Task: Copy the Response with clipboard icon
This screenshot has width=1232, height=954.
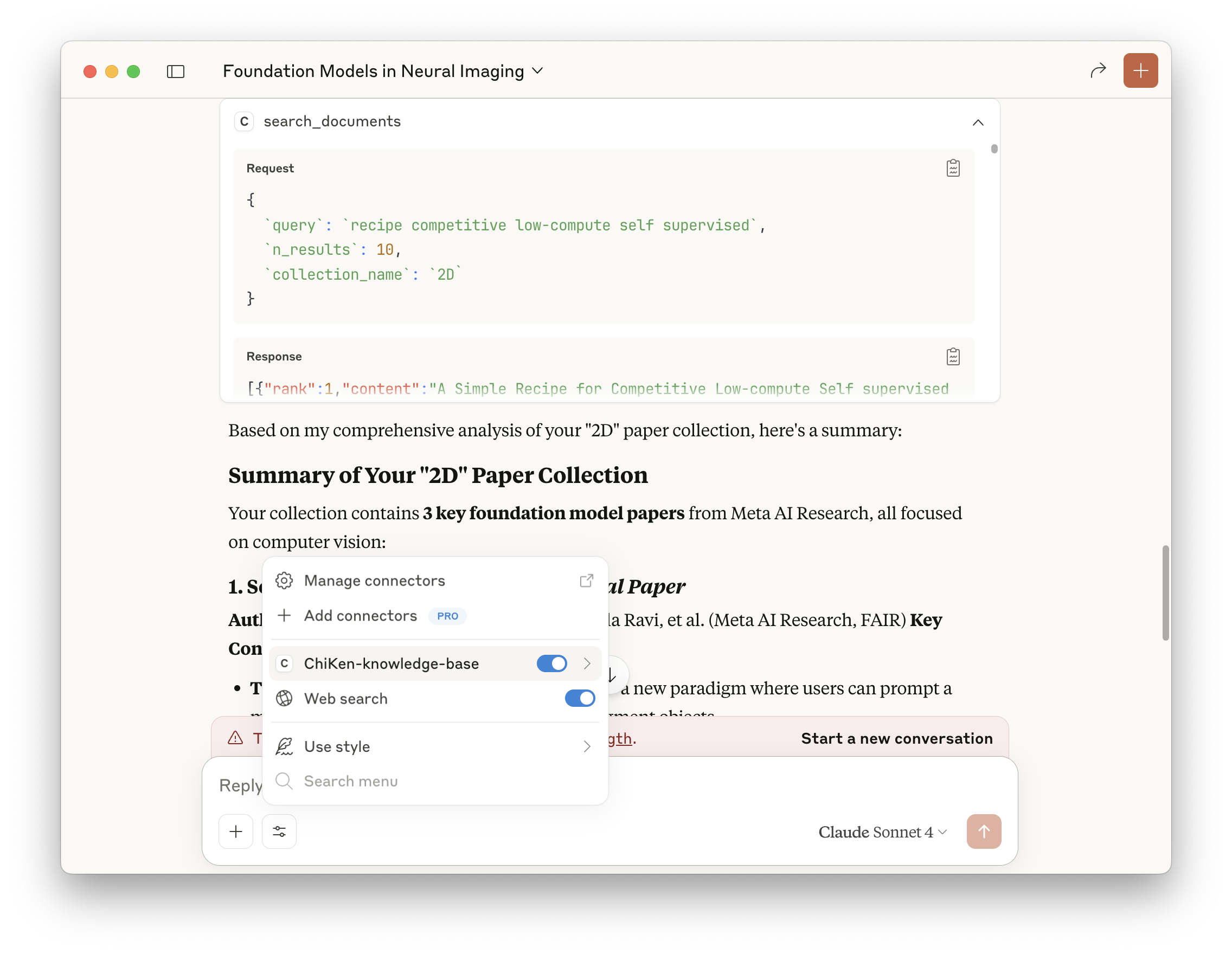Action: click(x=953, y=356)
